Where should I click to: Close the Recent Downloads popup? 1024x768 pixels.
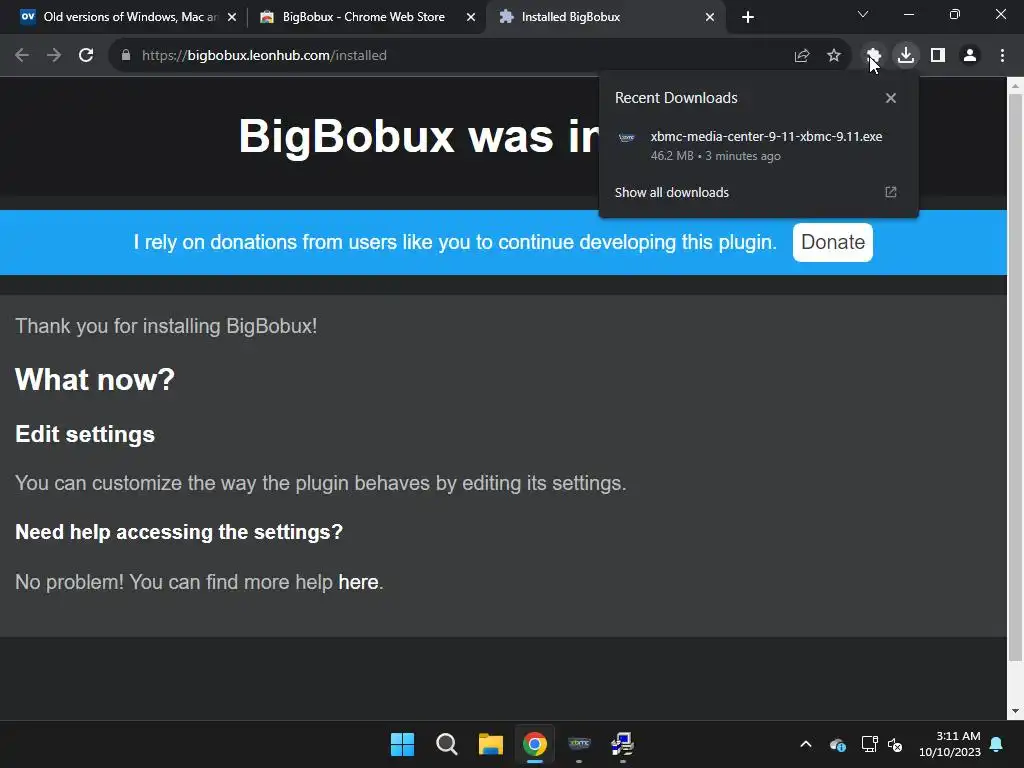891,98
